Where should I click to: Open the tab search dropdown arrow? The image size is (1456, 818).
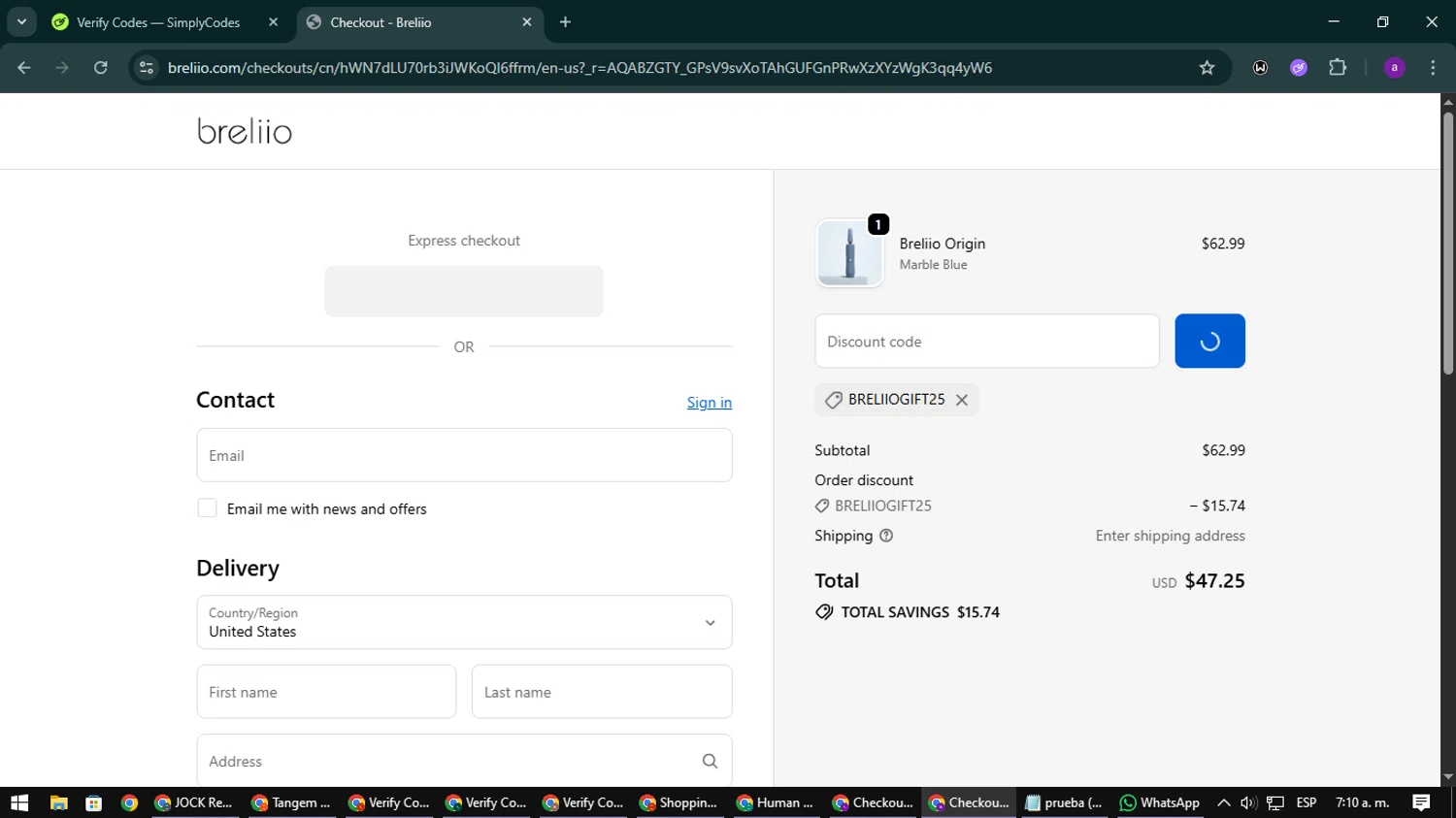coord(21,21)
